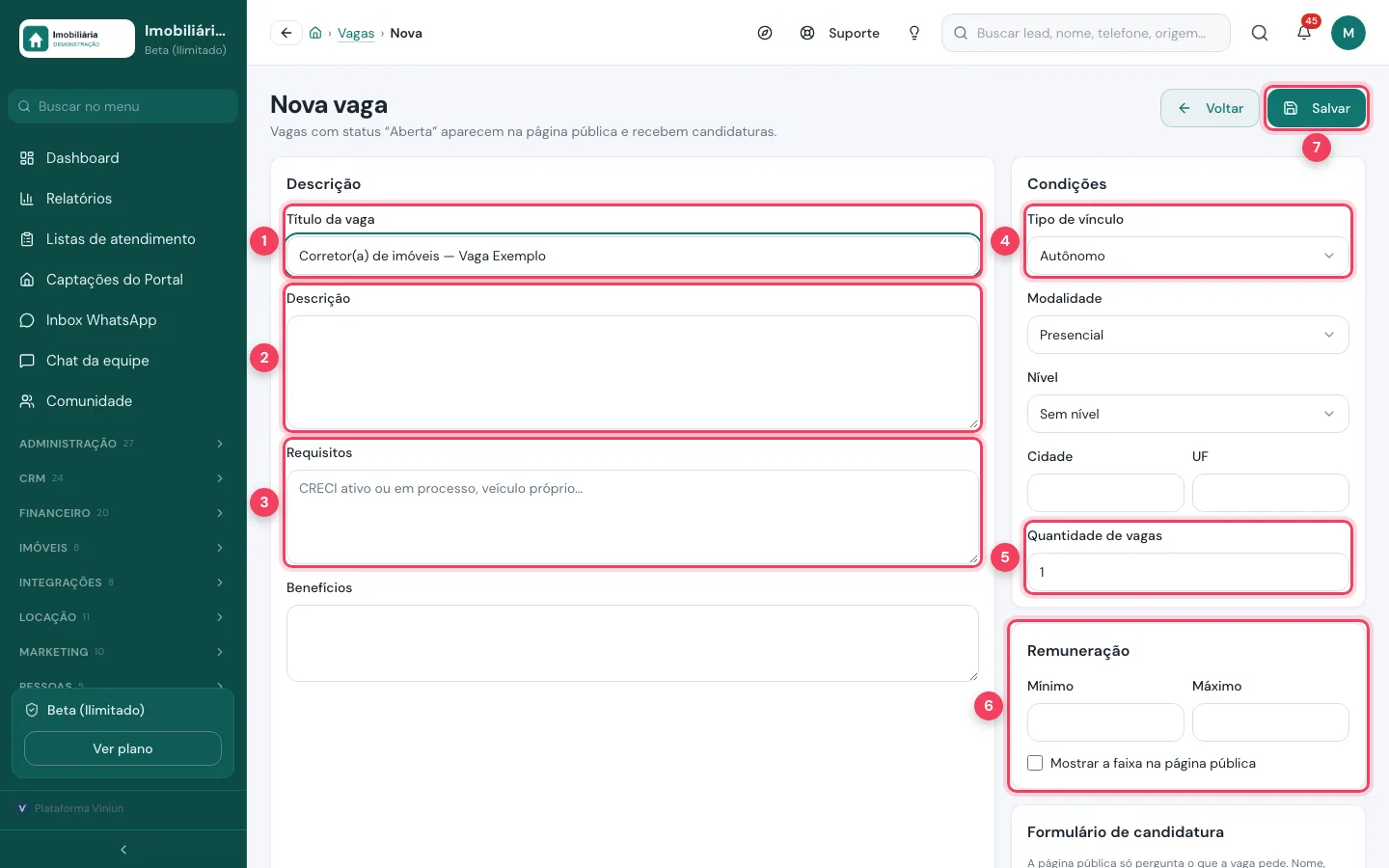Focus the Buscar no menu search field

(123, 106)
